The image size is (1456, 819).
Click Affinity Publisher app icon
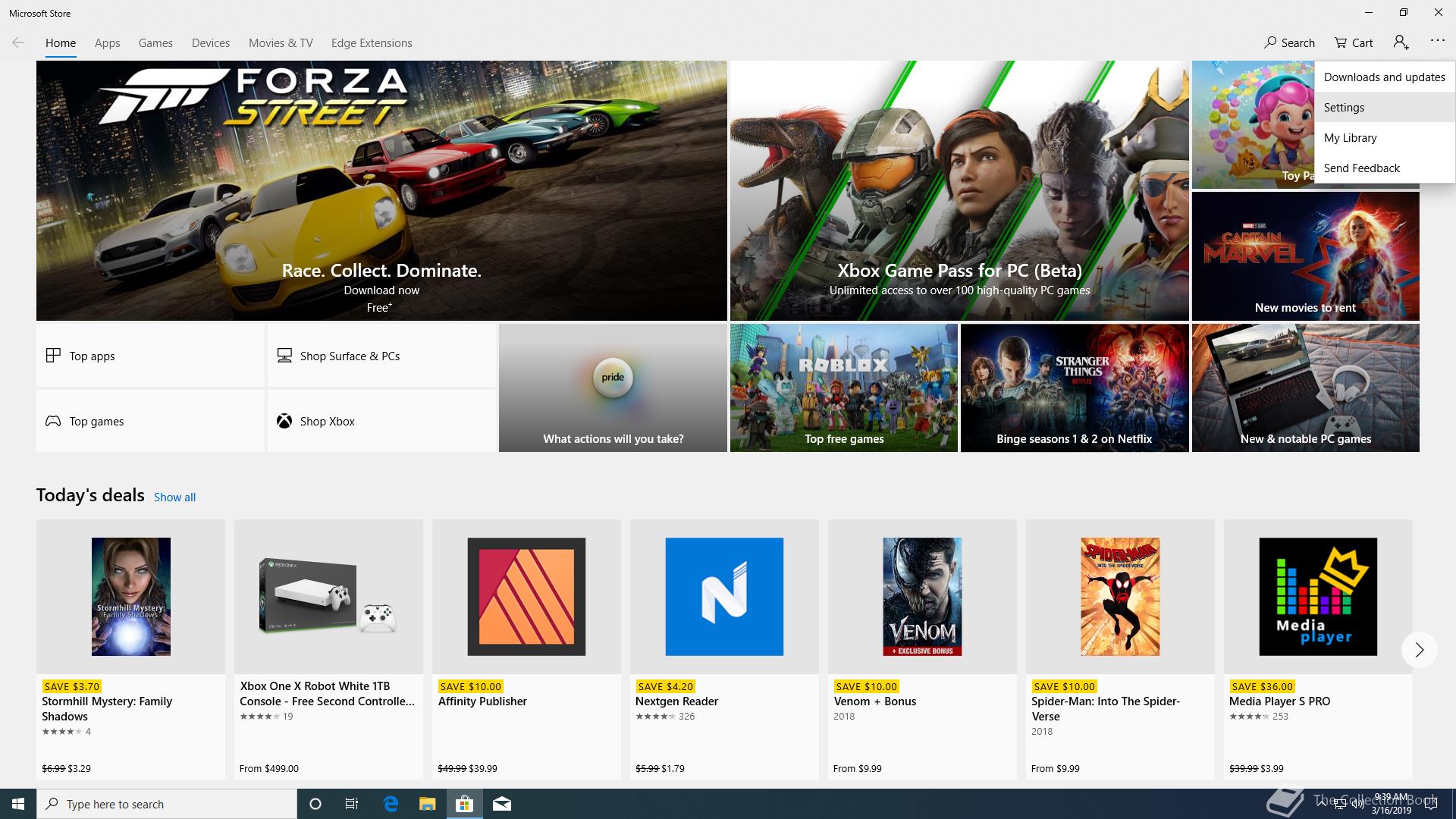click(x=526, y=597)
